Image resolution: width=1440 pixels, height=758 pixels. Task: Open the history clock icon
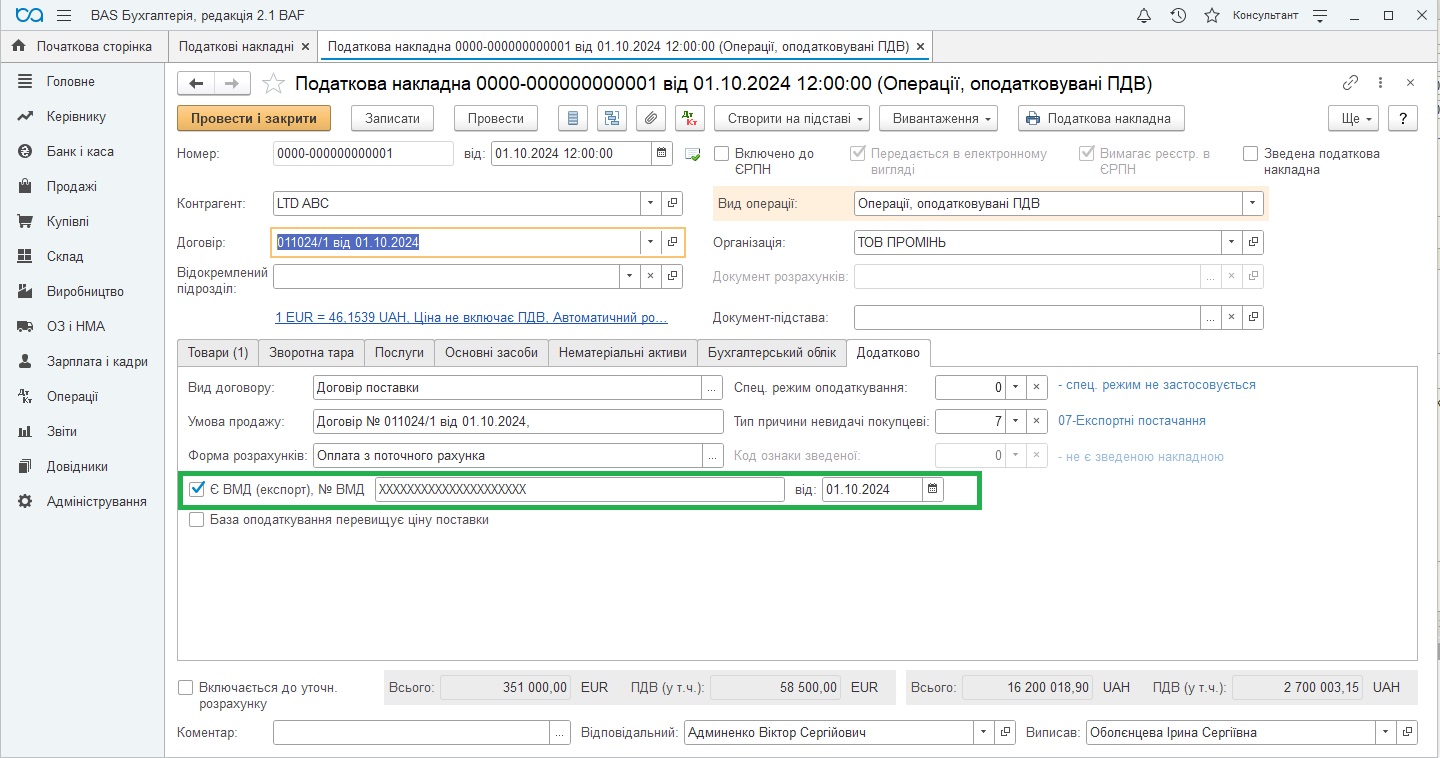[1178, 15]
